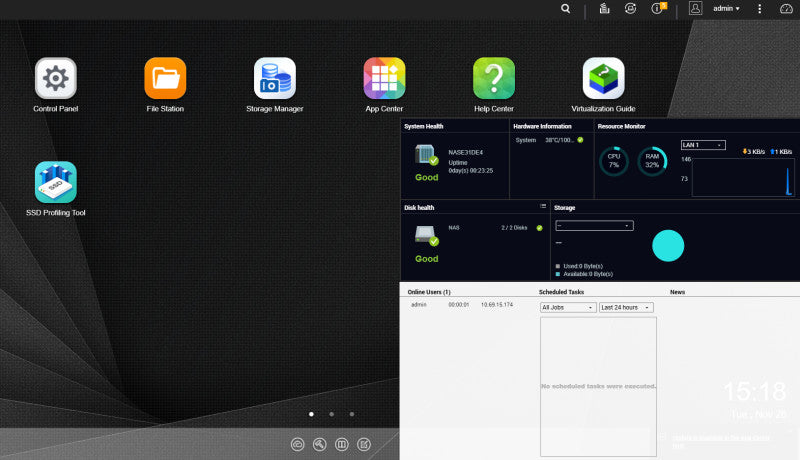Click the RAM 32% usage gauge

click(x=652, y=161)
